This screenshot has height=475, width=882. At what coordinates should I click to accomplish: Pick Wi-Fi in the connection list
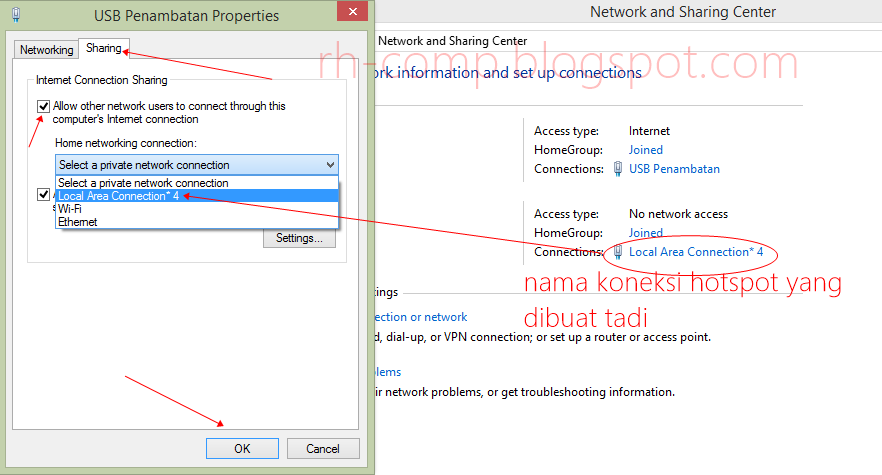point(70,209)
